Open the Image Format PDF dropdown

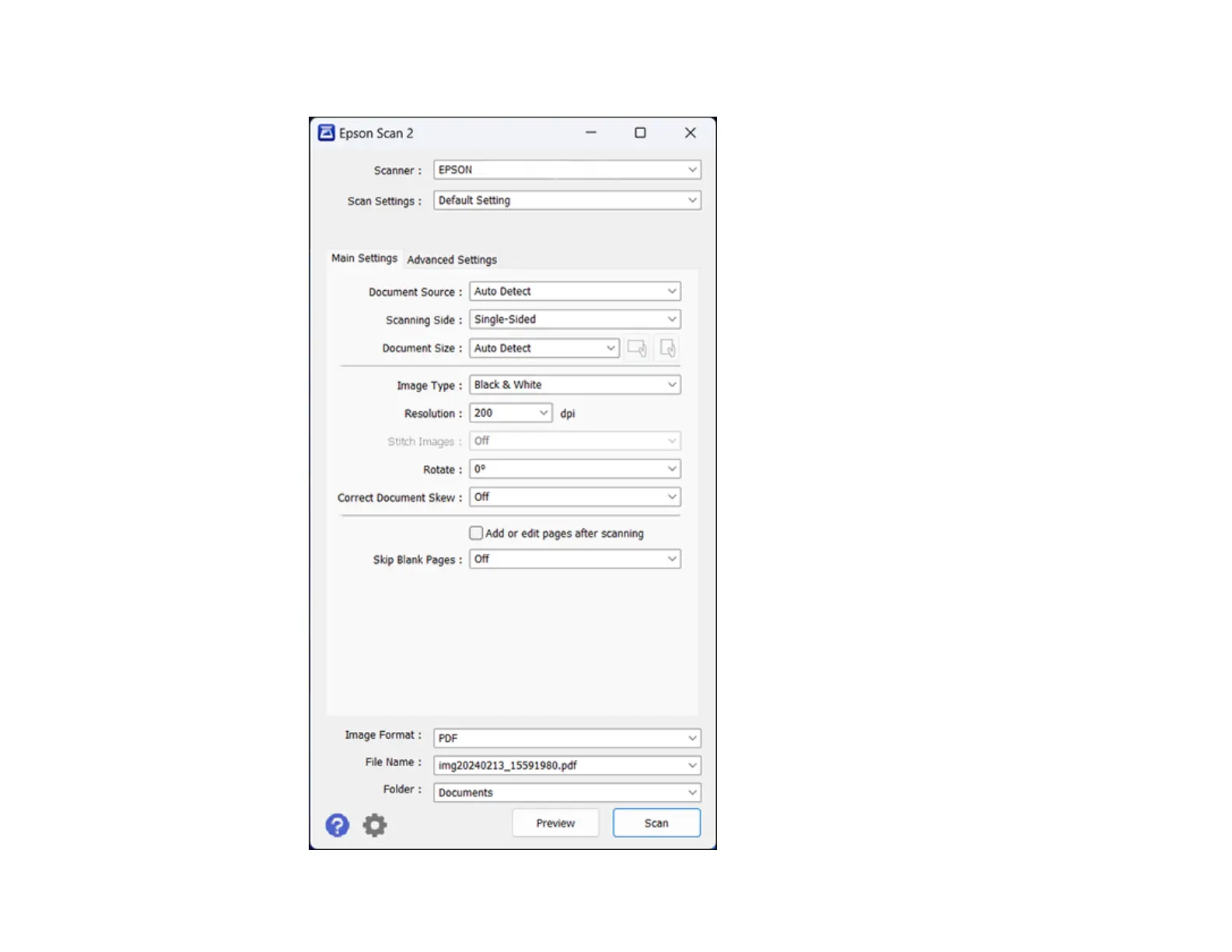567,737
